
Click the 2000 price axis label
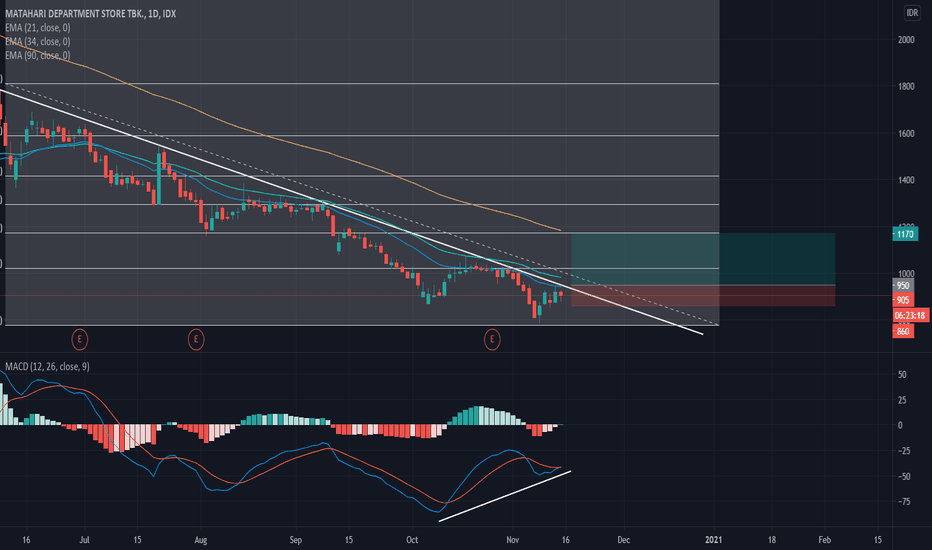tap(906, 40)
